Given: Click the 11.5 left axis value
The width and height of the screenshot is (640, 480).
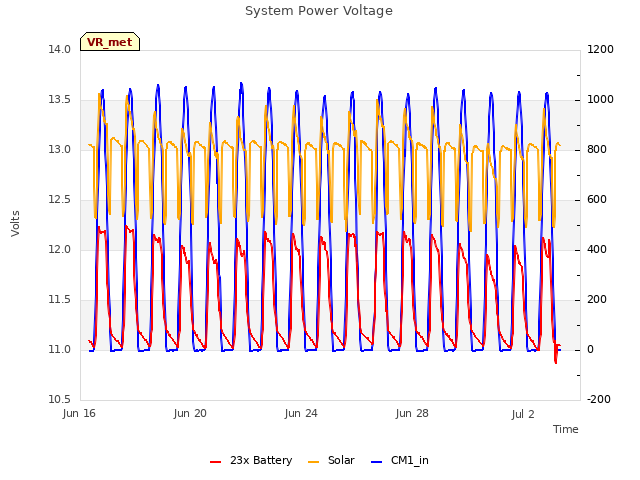Looking at the screenshot, I should (x=59, y=300).
